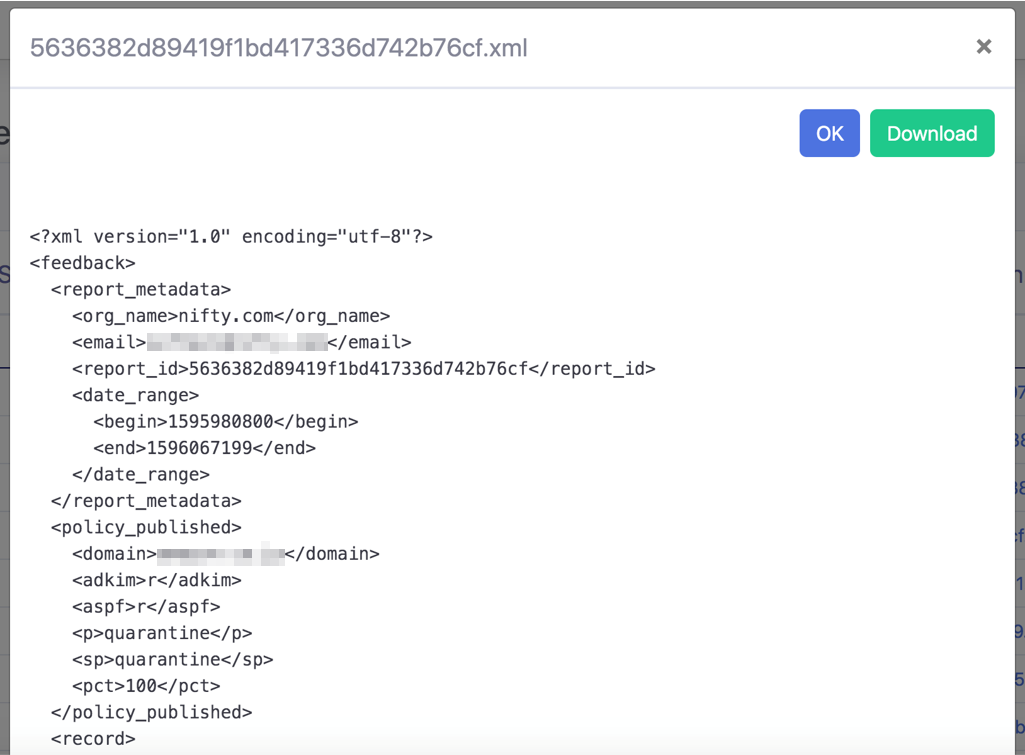The image size is (1025, 755).
Task: Click the blue OK button
Action: point(829,133)
